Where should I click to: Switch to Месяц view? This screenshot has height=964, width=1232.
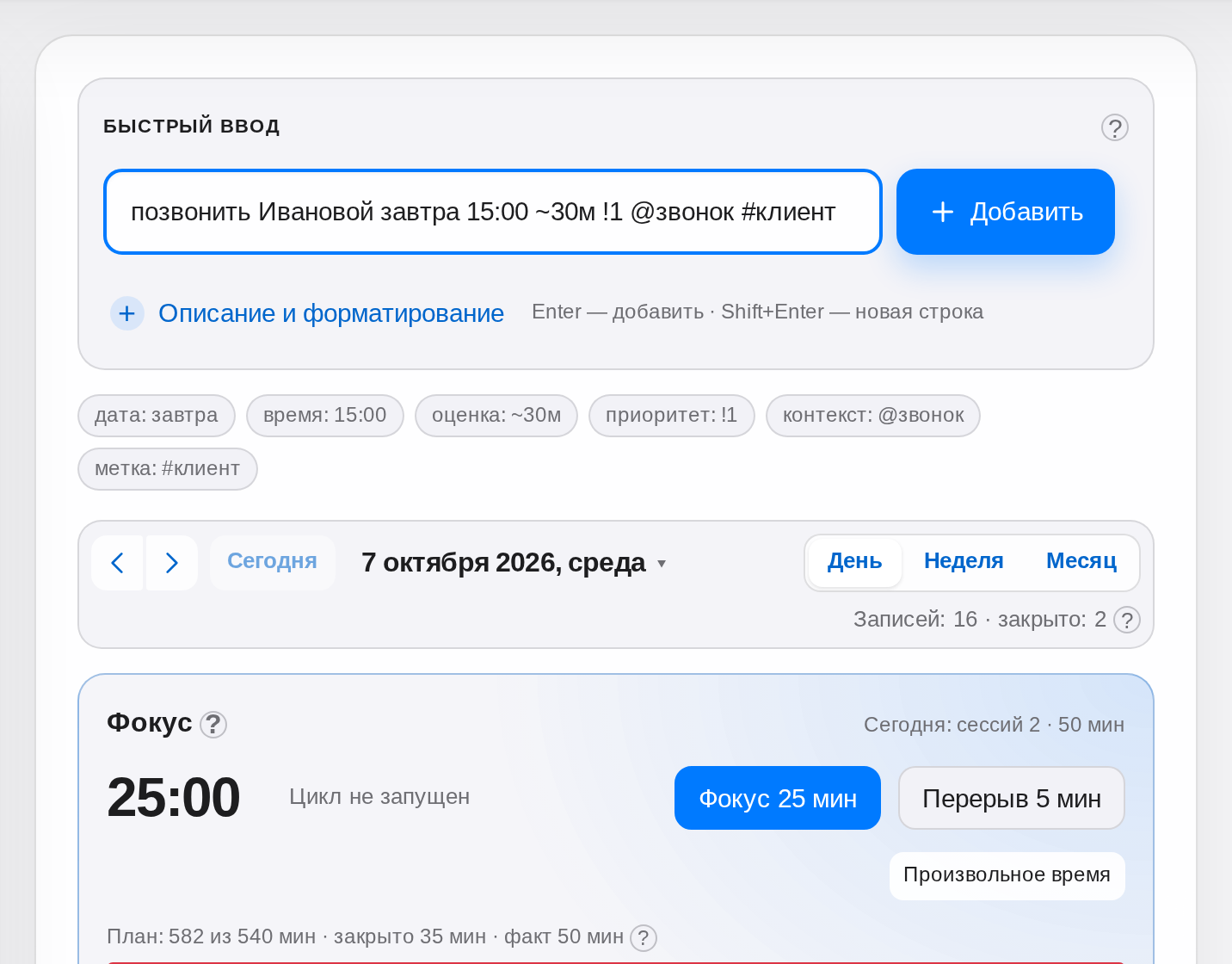pyautogui.click(x=1081, y=561)
